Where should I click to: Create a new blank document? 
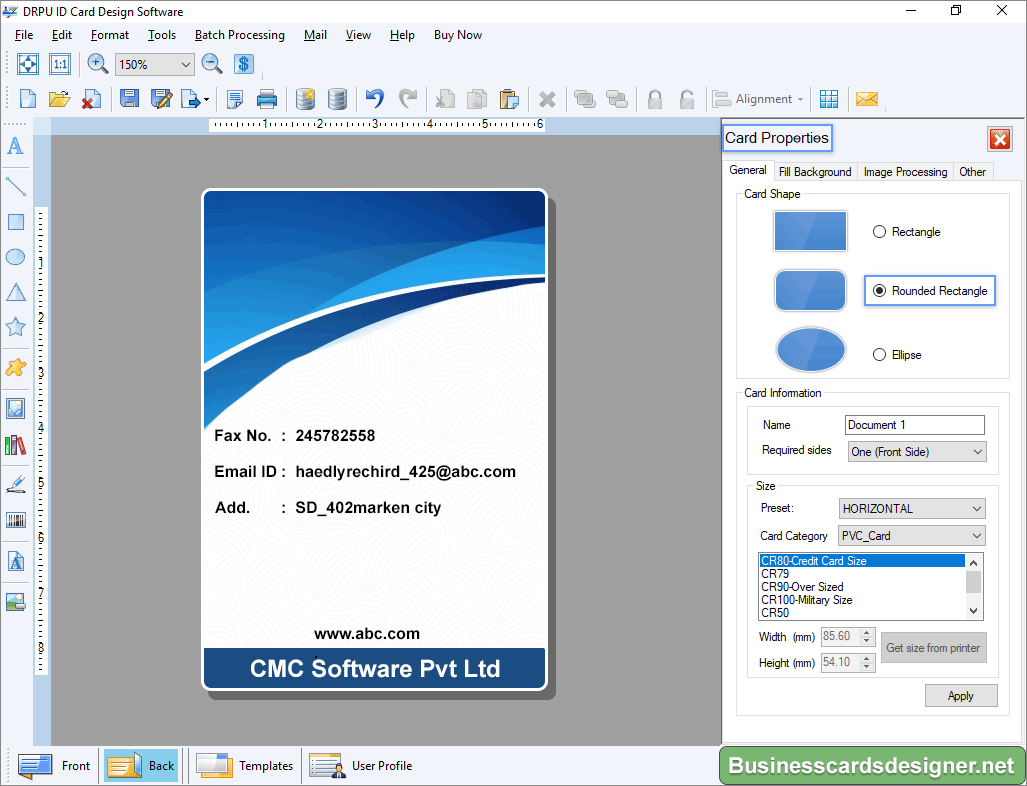click(x=28, y=99)
